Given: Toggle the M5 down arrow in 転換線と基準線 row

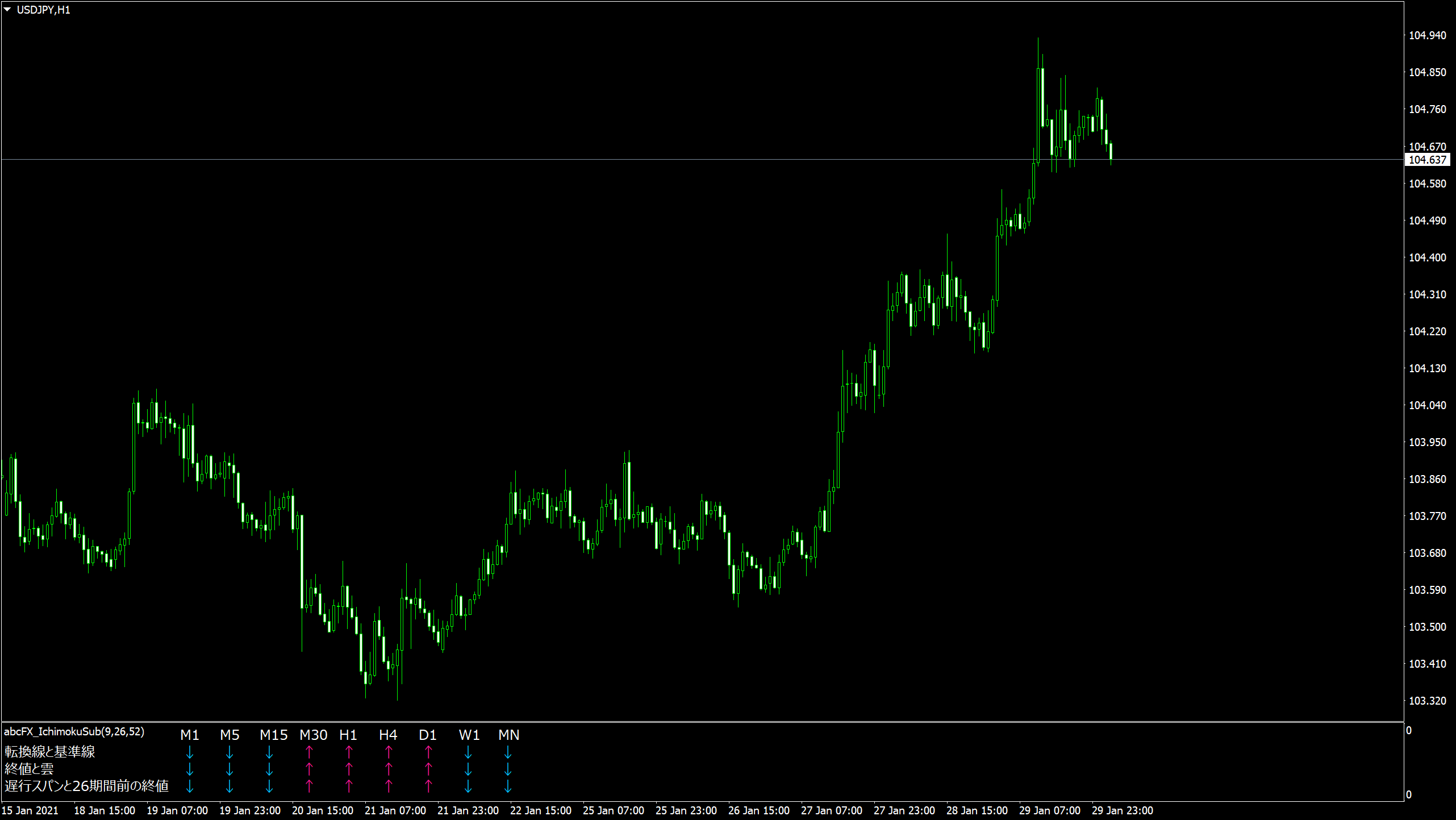Looking at the screenshot, I should pyautogui.click(x=230, y=752).
